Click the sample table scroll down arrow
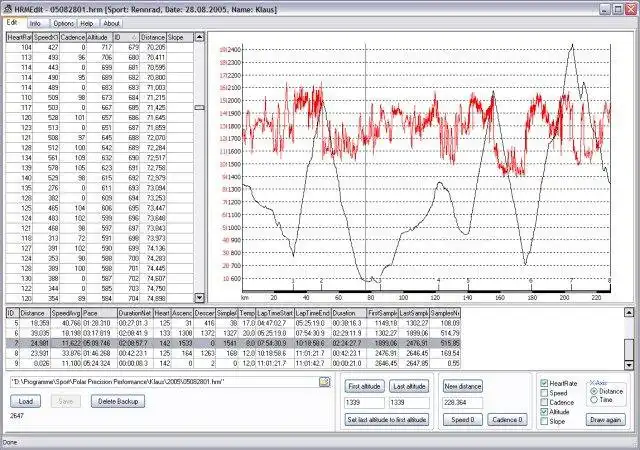This screenshot has height=450, width=640. coord(199,298)
